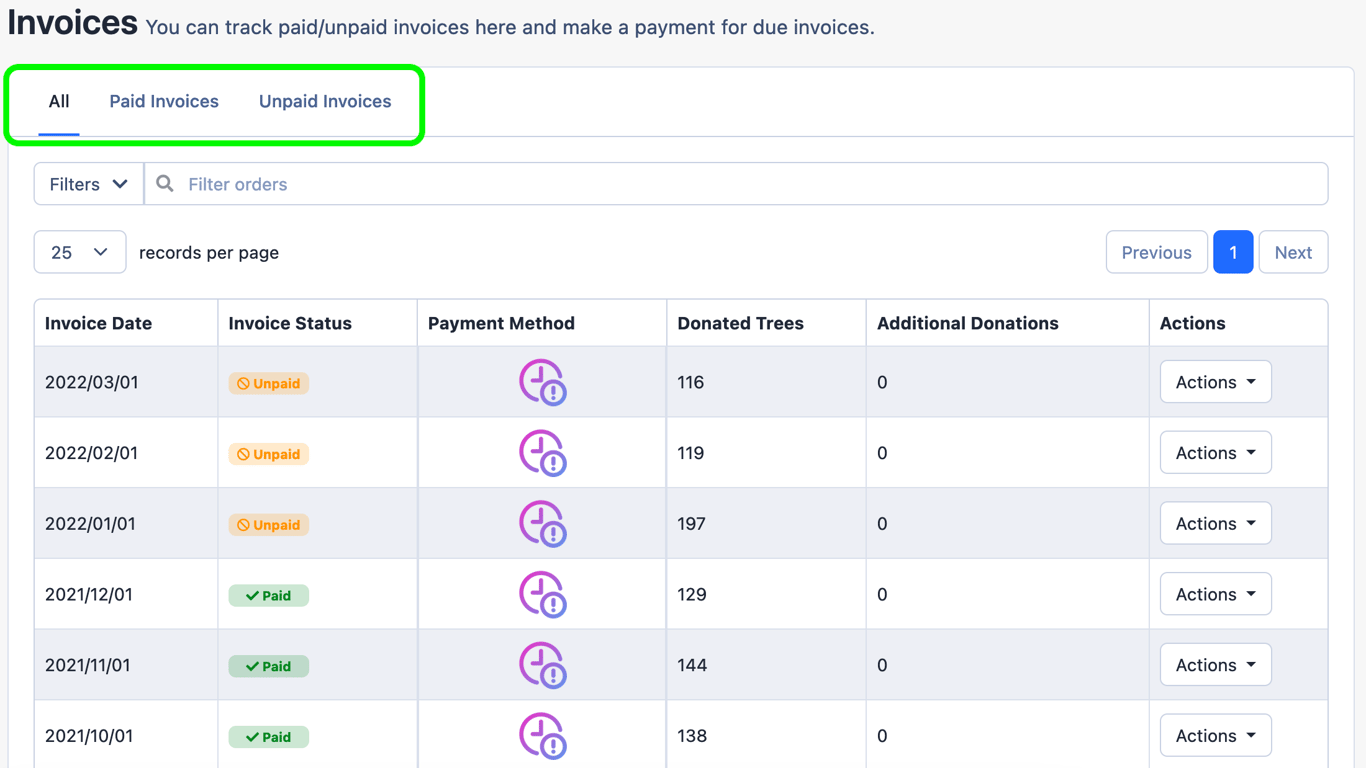Go to the Next page
1366x768 pixels.
tap(1293, 252)
